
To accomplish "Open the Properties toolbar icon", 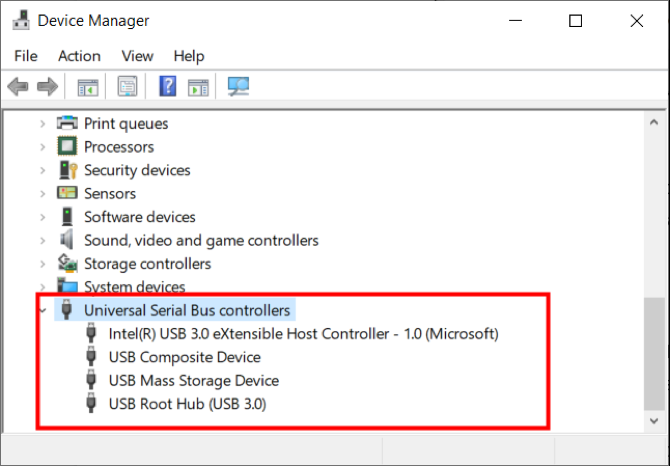I will (x=127, y=87).
